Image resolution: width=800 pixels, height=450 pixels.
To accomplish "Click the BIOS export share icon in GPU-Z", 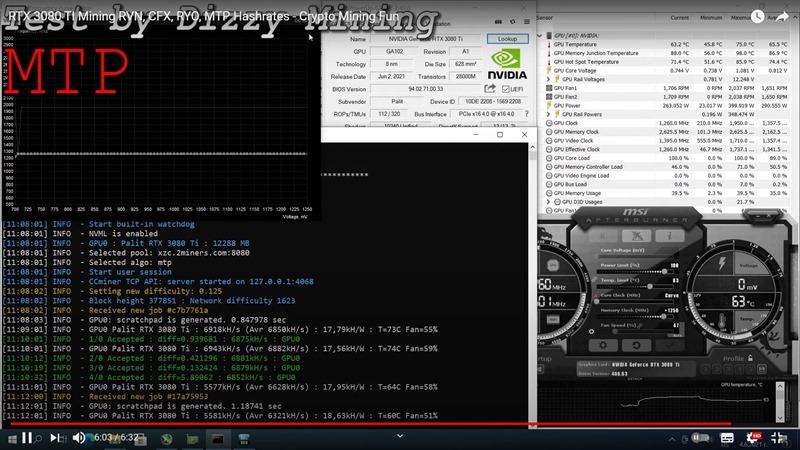I will pos(490,89).
